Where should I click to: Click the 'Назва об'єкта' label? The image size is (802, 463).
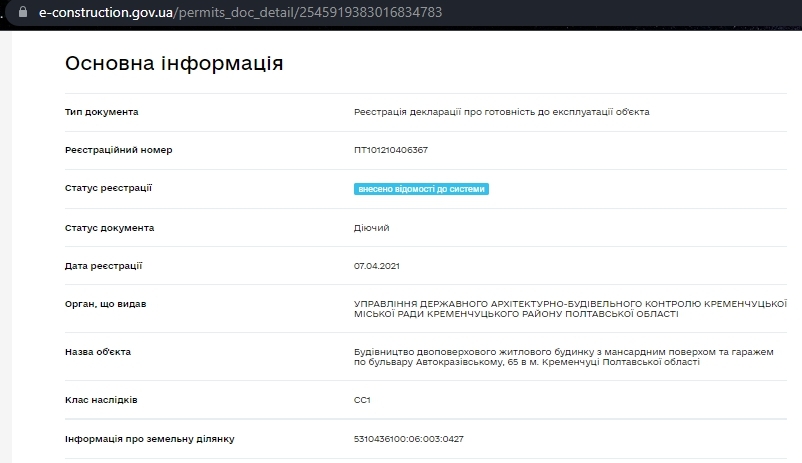click(98, 352)
